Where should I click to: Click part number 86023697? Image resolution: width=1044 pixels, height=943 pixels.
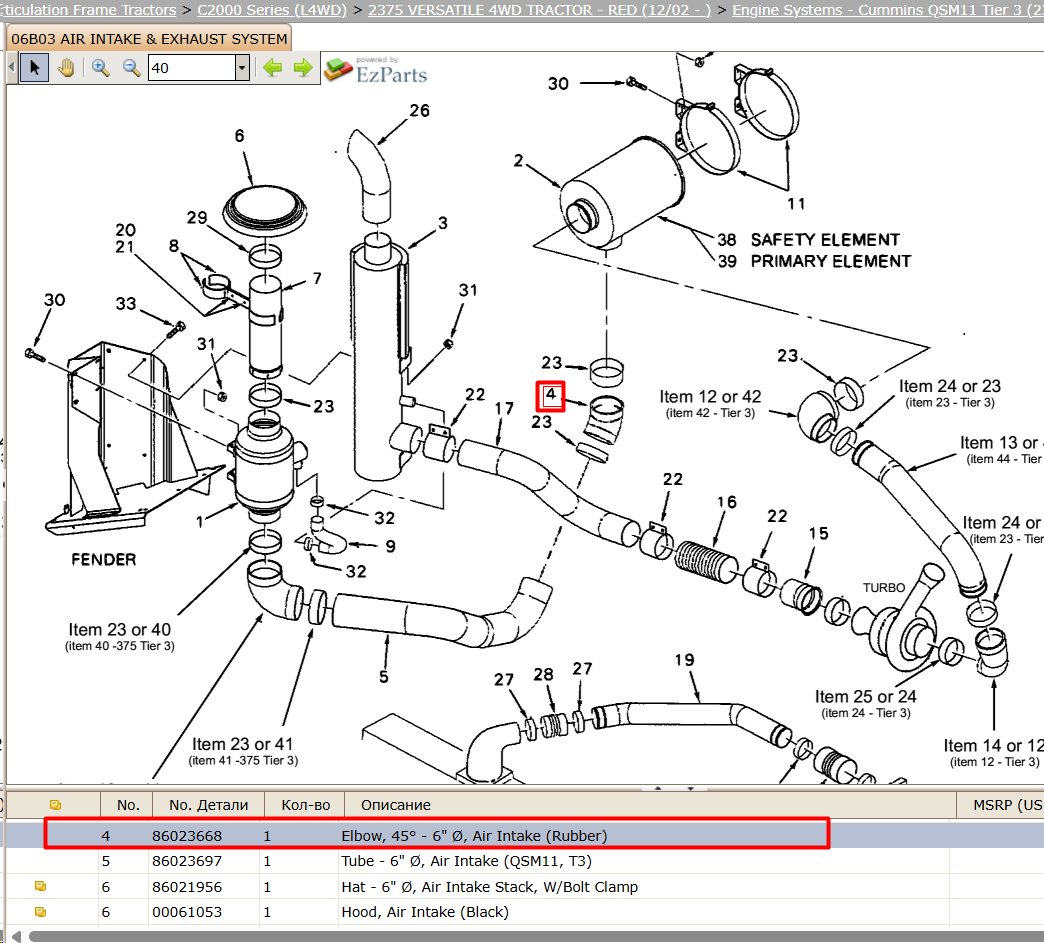(187, 860)
